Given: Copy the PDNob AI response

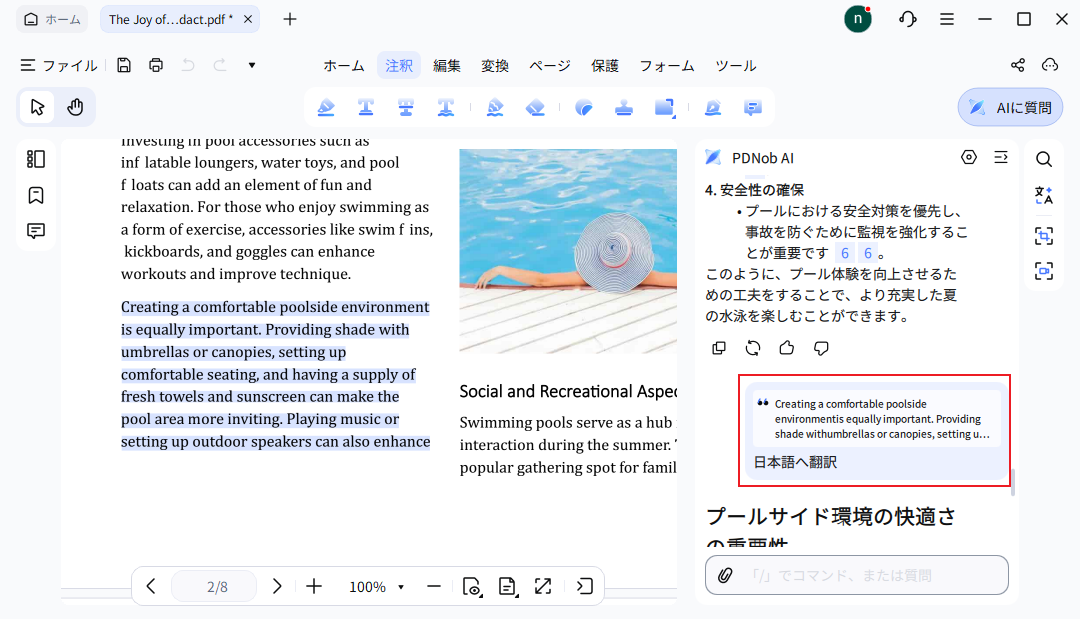Looking at the screenshot, I should click(x=719, y=347).
